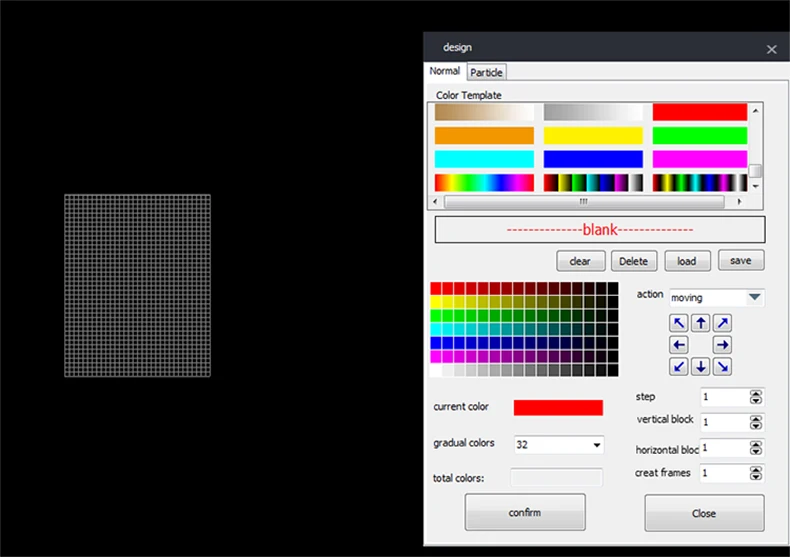The image size is (790, 557).
Task: Click the template list scroll down arrow
Action: coord(755,186)
